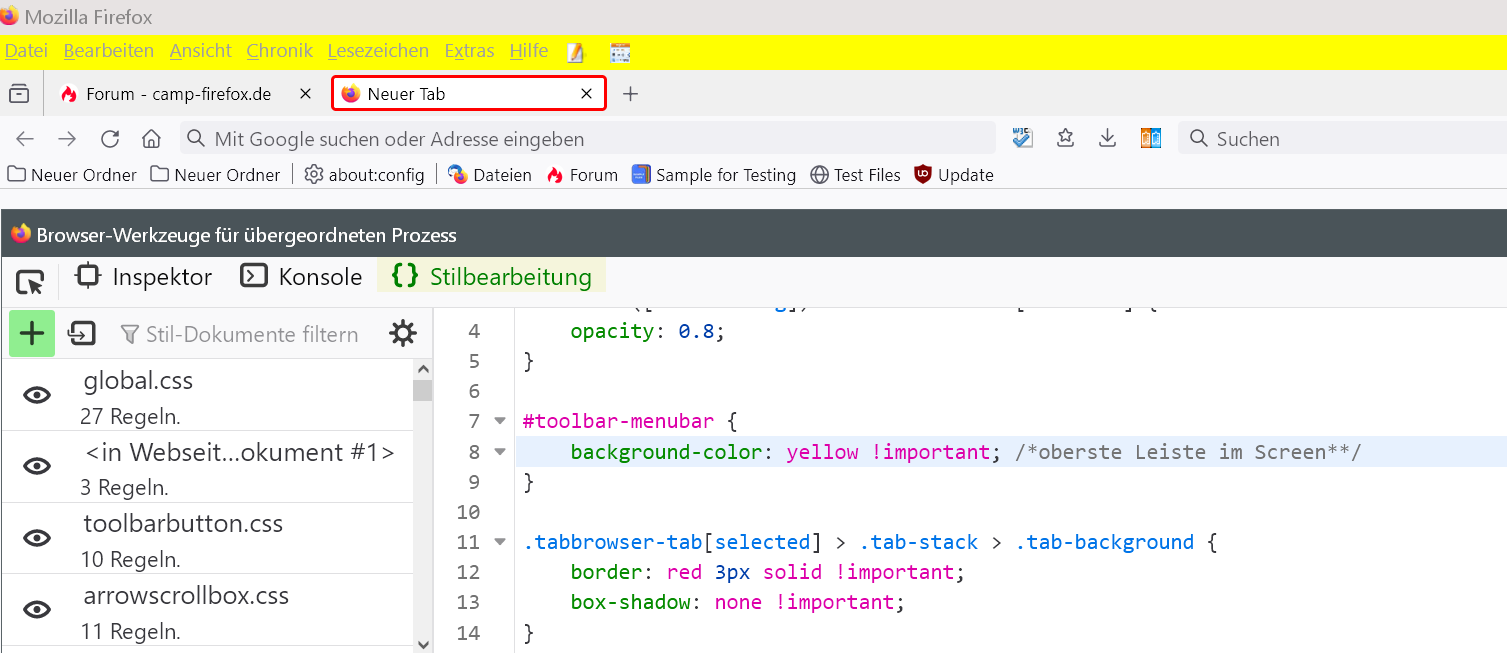Screen dimensions: 1507x653
Task: Open the about:config bookmark
Action: pyautogui.click(x=364, y=175)
